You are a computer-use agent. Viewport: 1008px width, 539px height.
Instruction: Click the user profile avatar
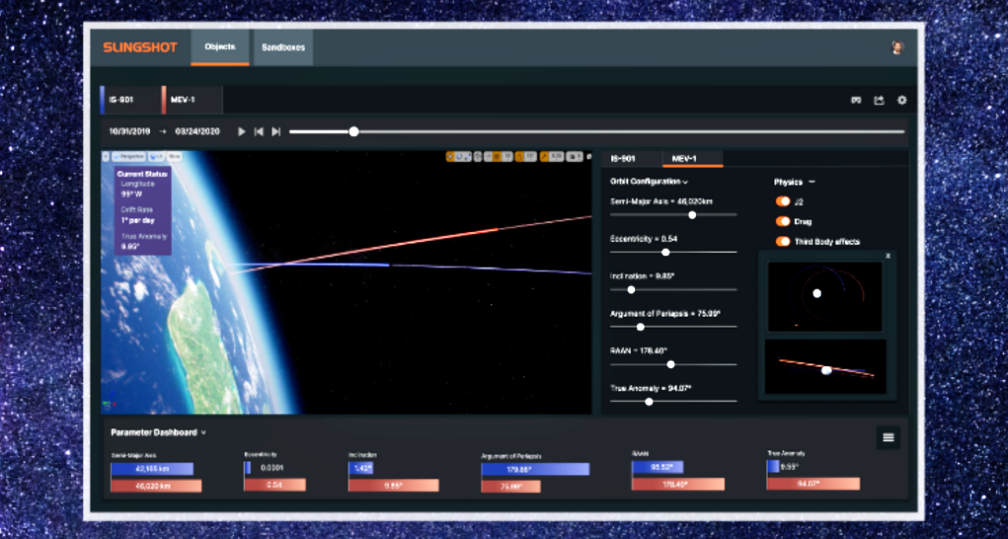[x=897, y=47]
